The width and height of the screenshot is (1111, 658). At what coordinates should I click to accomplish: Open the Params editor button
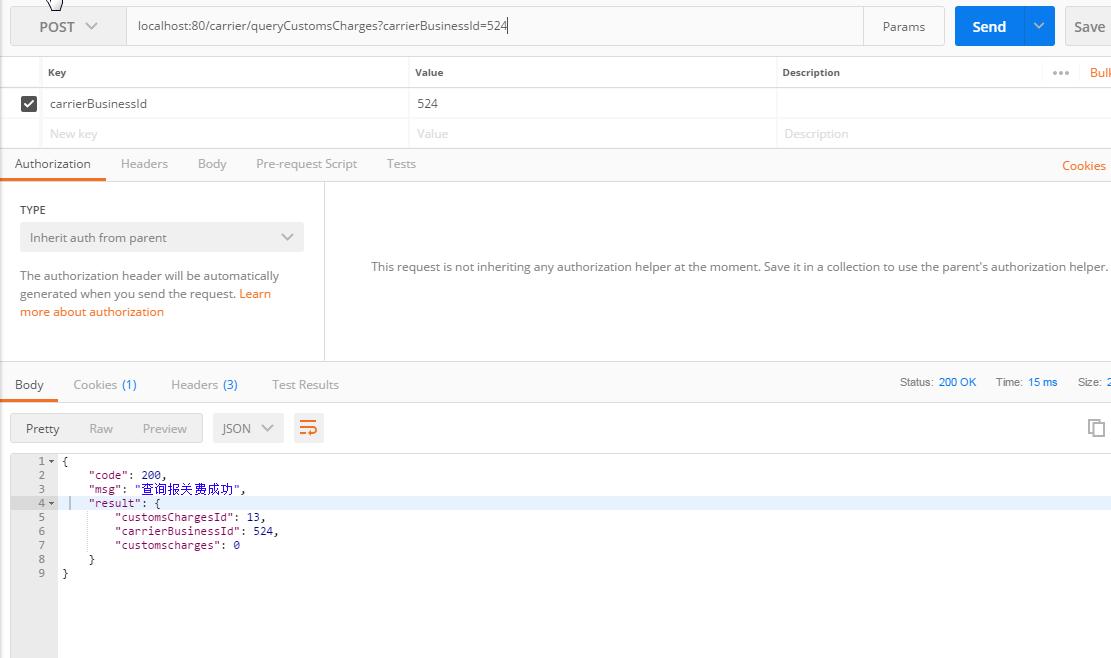903,26
